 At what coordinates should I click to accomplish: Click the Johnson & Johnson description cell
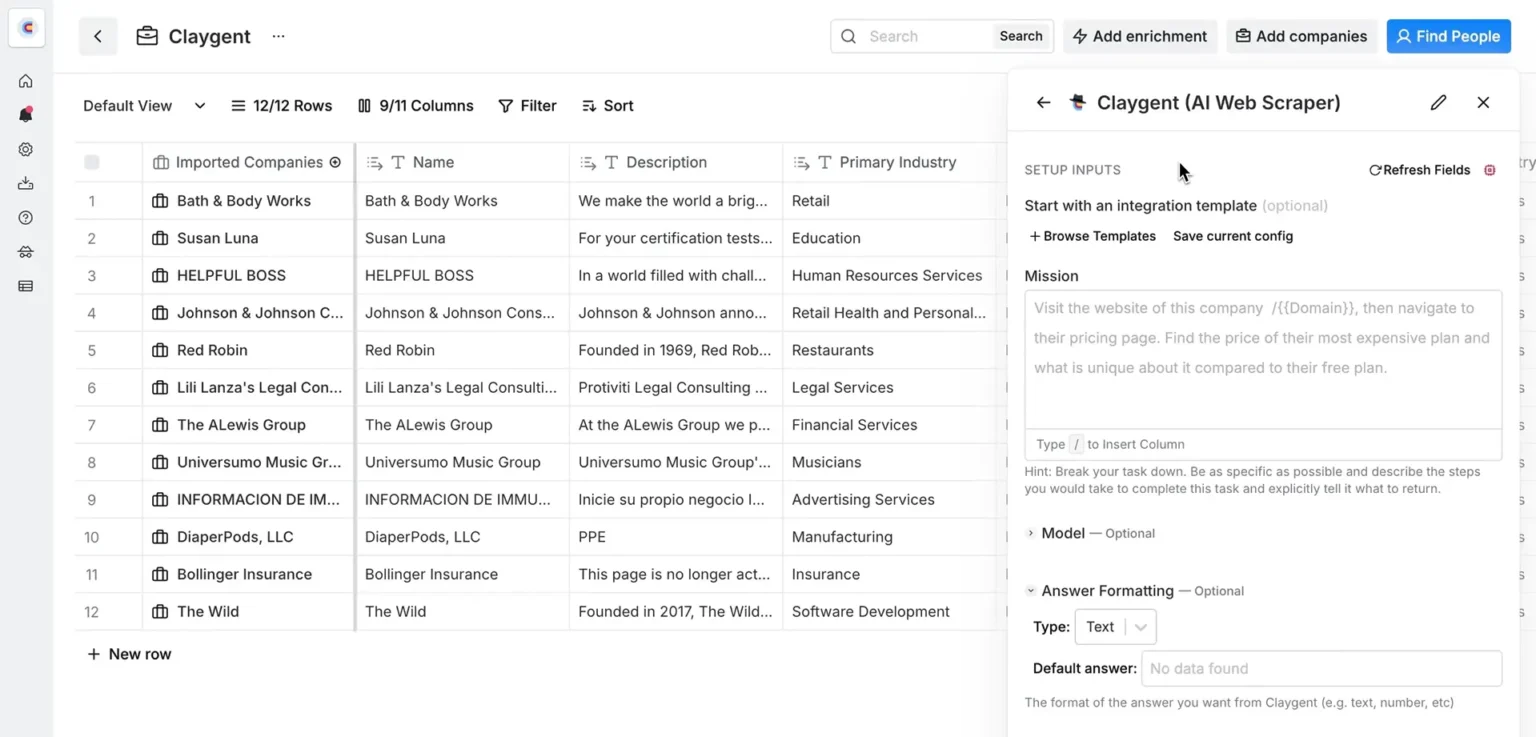pyautogui.click(x=676, y=313)
